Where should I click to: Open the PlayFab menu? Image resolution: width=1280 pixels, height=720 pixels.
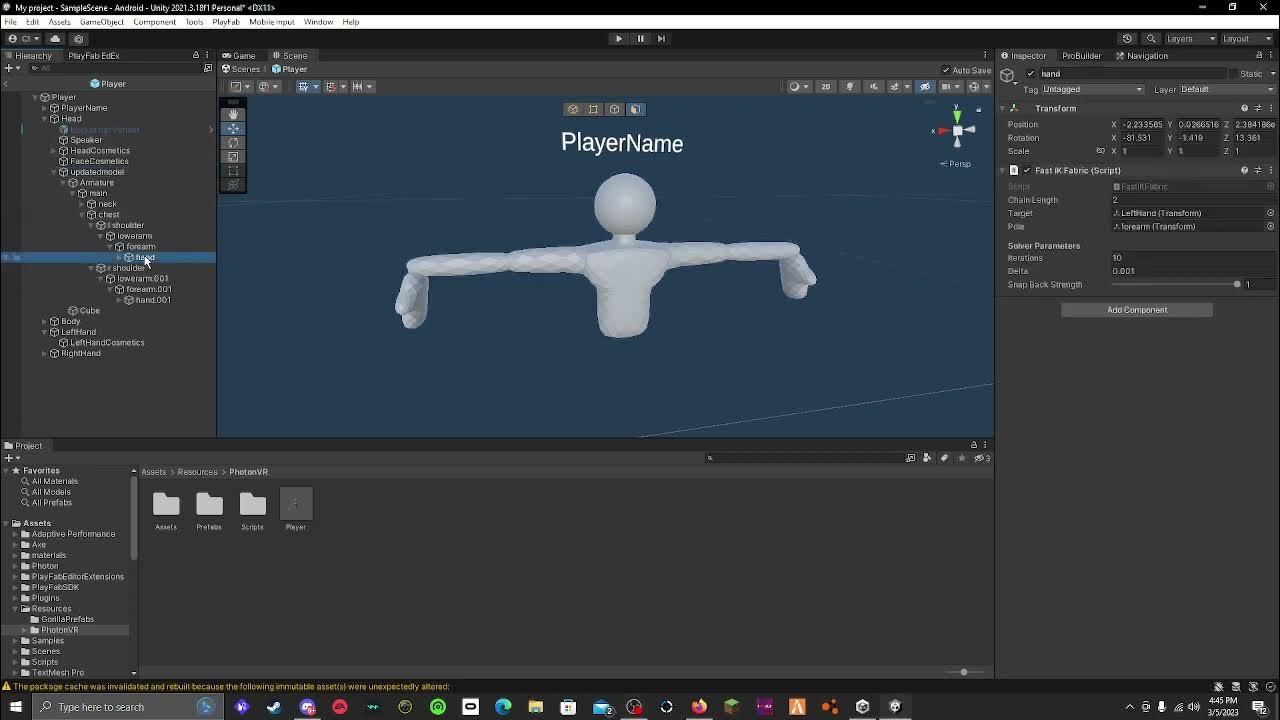pyautogui.click(x=225, y=21)
